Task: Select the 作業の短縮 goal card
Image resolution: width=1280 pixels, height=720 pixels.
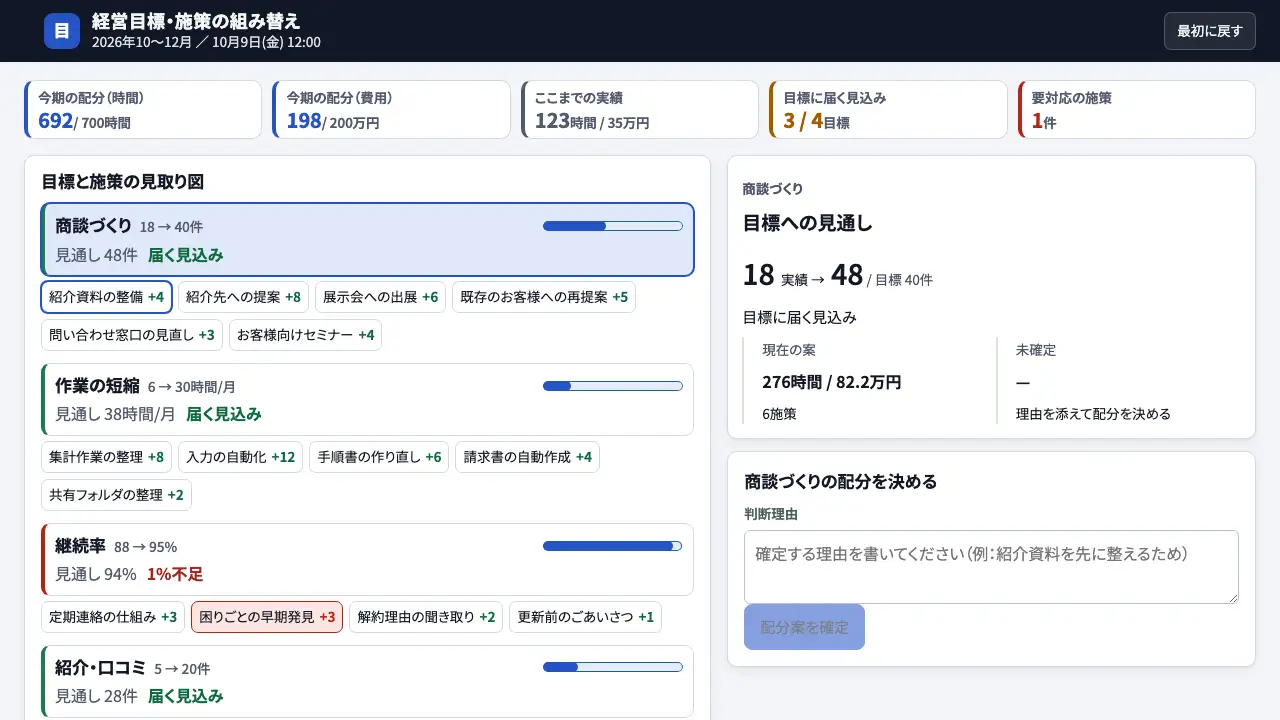Action: click(367, 399)
